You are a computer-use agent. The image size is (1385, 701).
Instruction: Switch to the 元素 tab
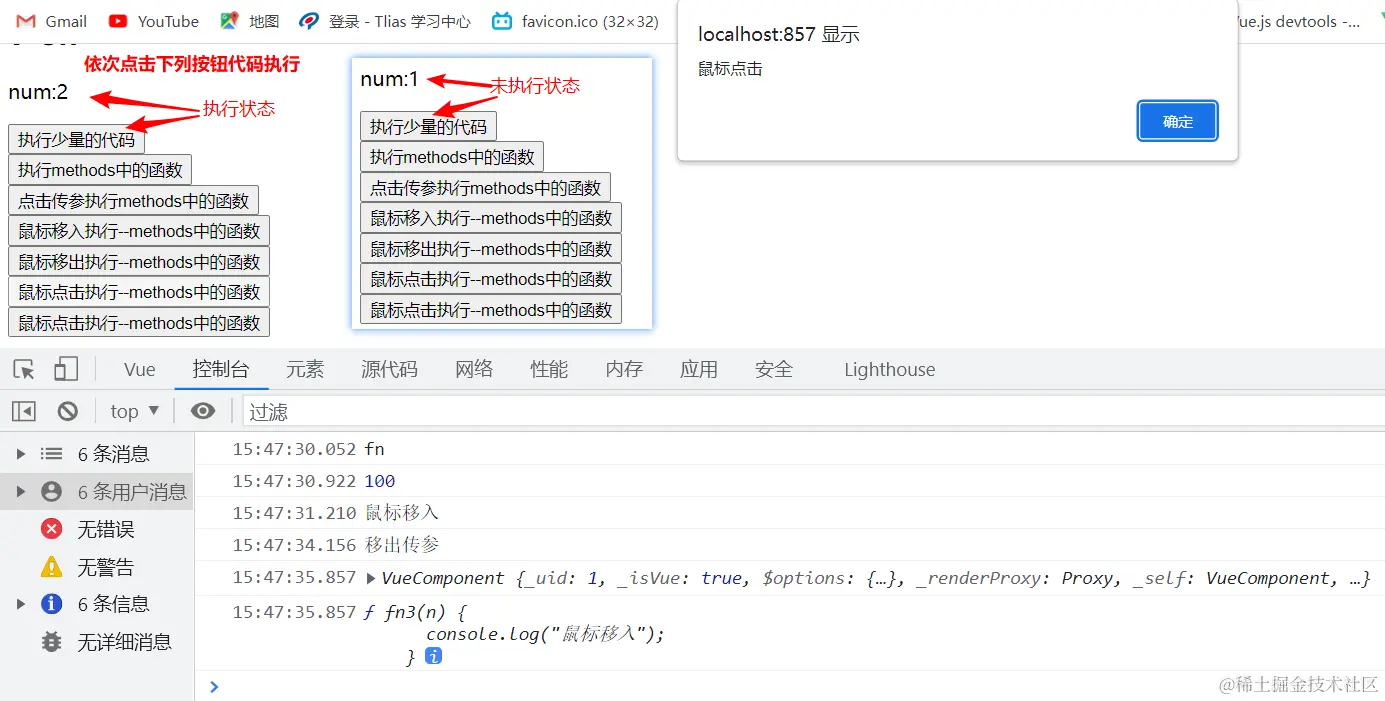click(x=305, y=369)
